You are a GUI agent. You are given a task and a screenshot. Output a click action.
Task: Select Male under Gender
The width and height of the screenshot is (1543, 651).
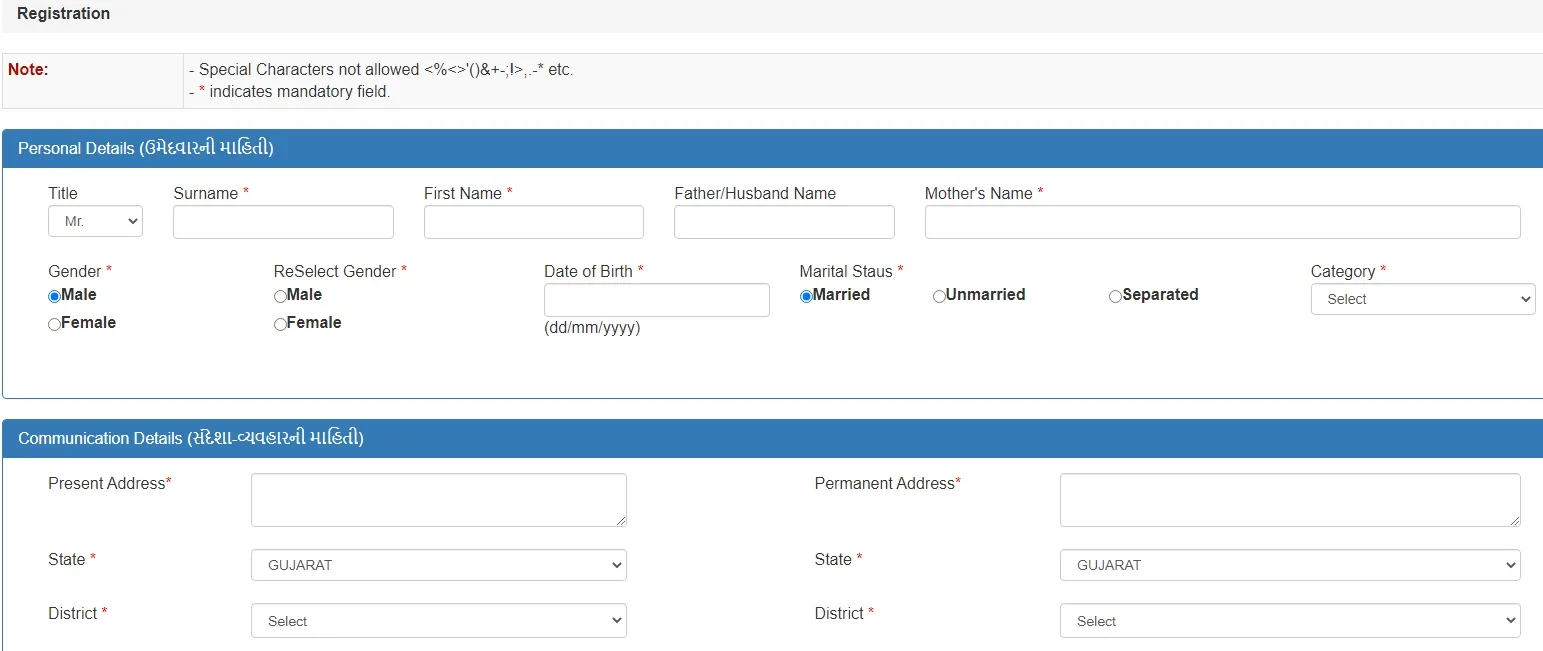point(55,296)
